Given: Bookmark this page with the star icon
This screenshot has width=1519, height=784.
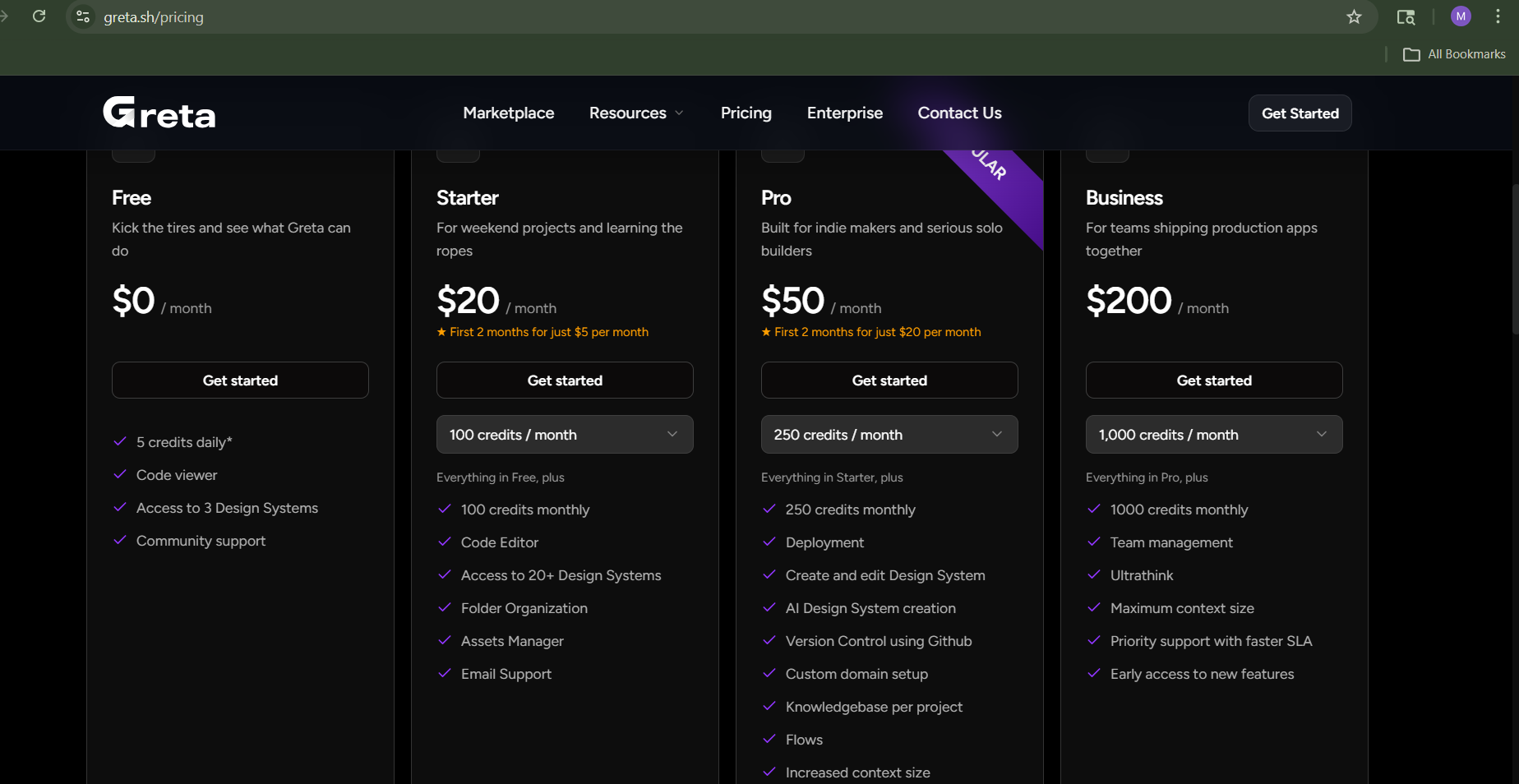Looking at the screenshot, I should tap(1354, 16).
